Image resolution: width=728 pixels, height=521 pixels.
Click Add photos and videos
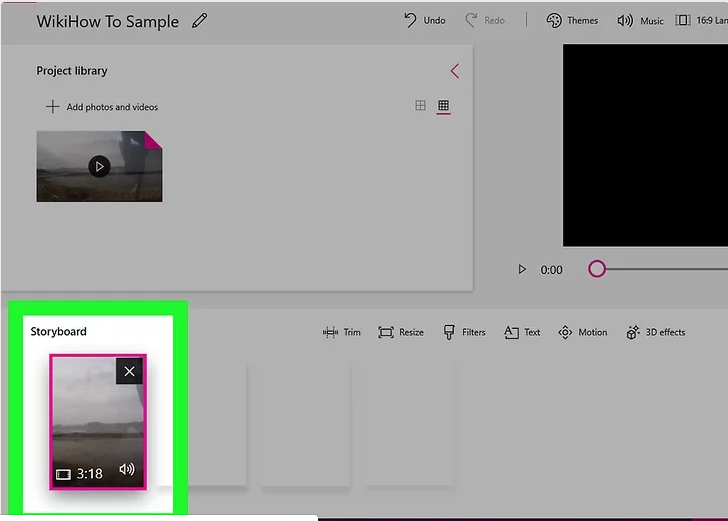pos(102,107)
